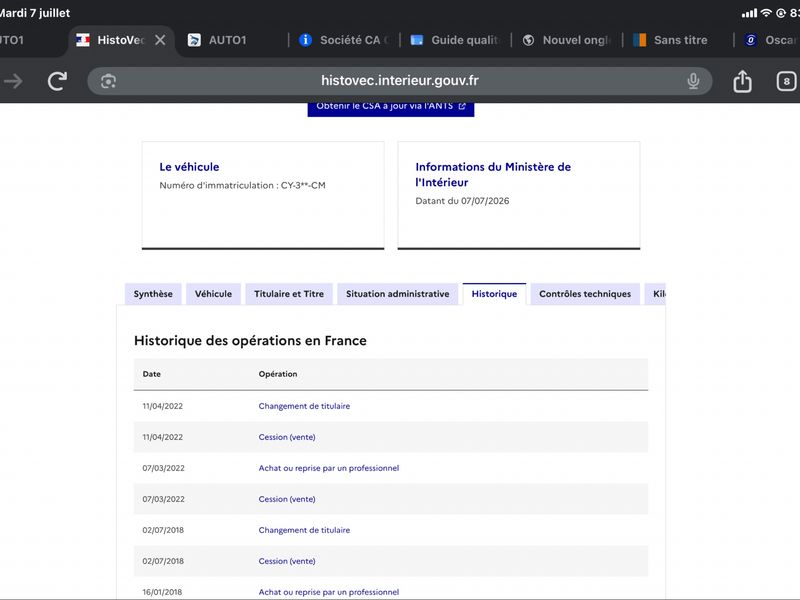Viewport: 800px width, 600px height.
Task: Click Cession (vente) dated 02/07/2018
Action: click(287, 561)
